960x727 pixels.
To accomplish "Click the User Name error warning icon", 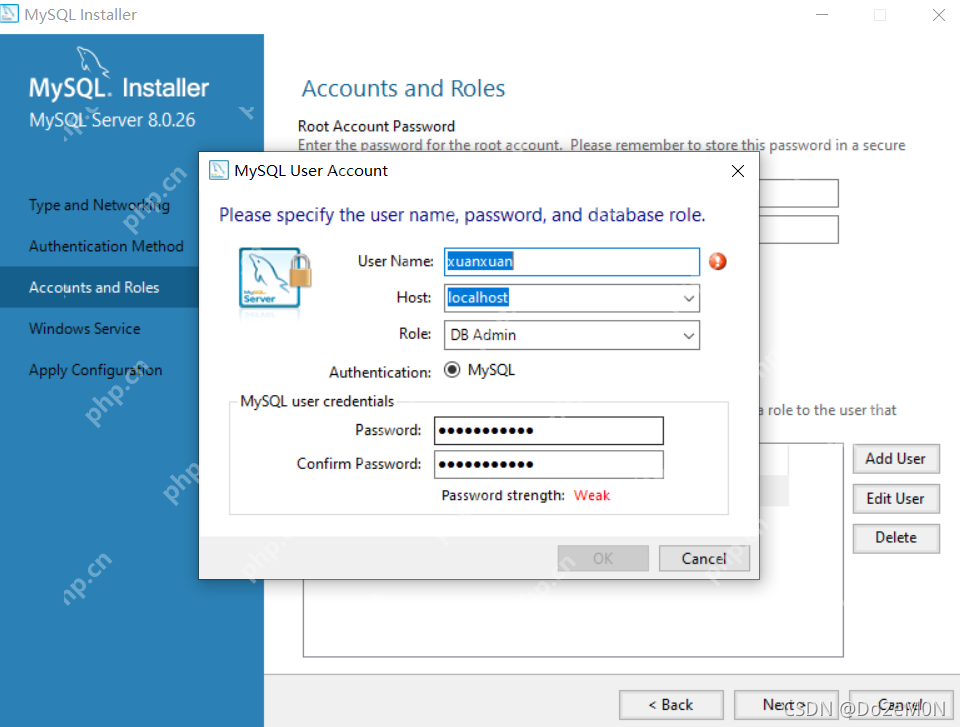I will (x=718, y=262).
